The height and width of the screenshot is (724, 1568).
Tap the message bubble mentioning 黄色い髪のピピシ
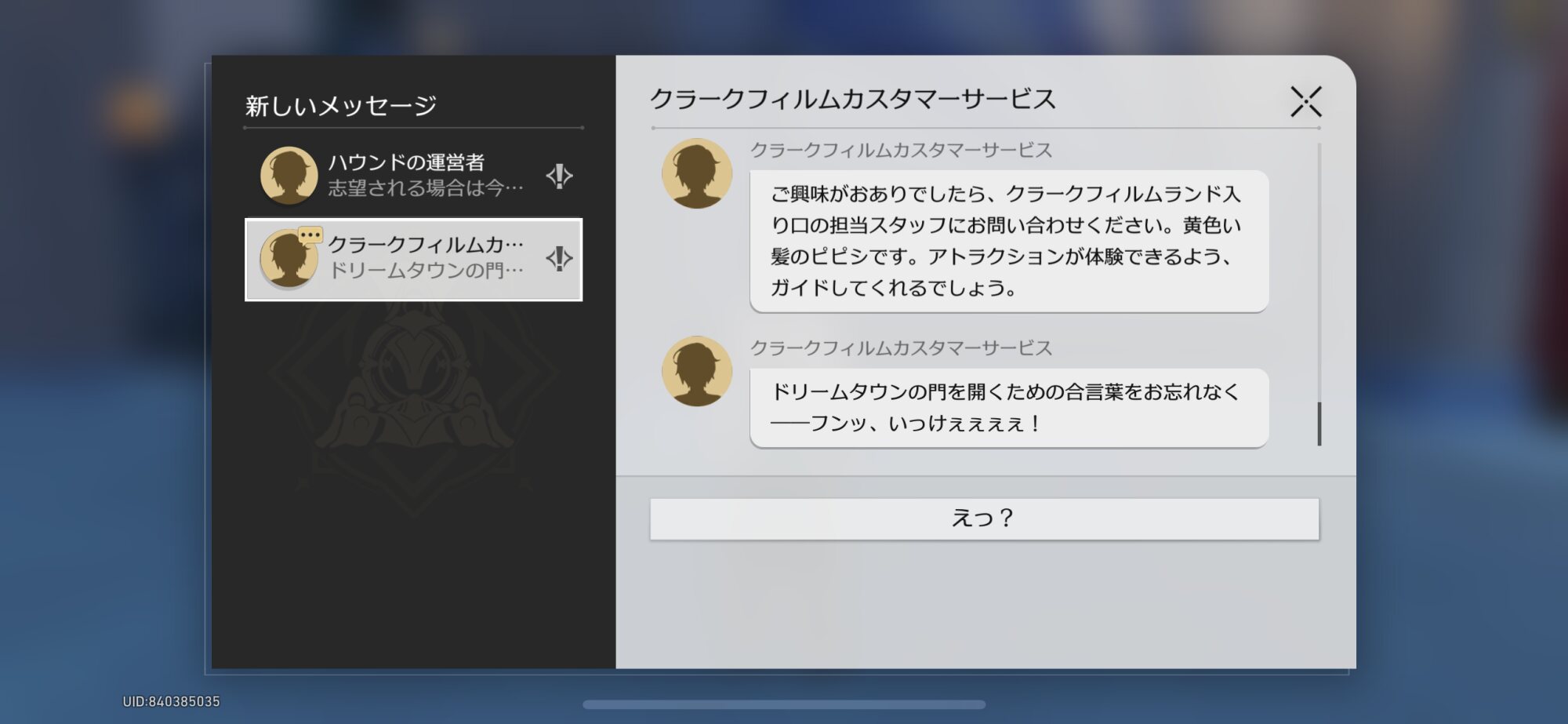[x=1008, y=241]
